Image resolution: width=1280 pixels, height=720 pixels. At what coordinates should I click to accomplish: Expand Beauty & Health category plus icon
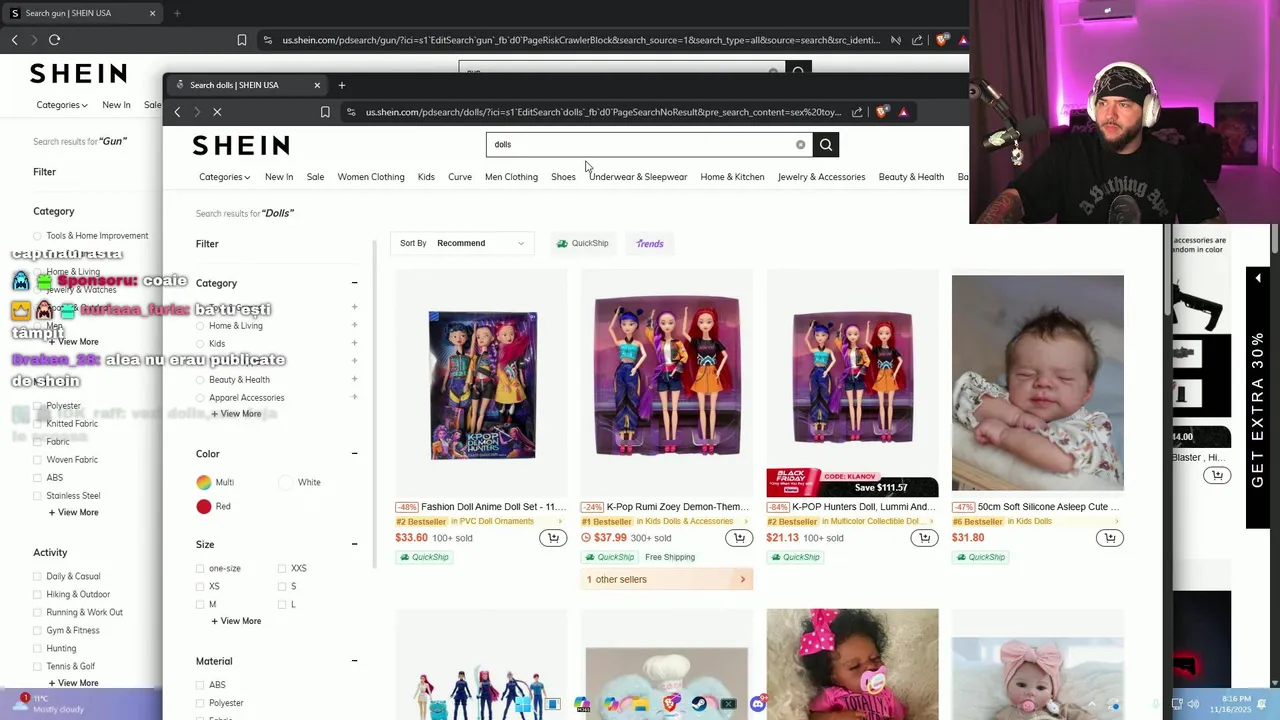354,379
